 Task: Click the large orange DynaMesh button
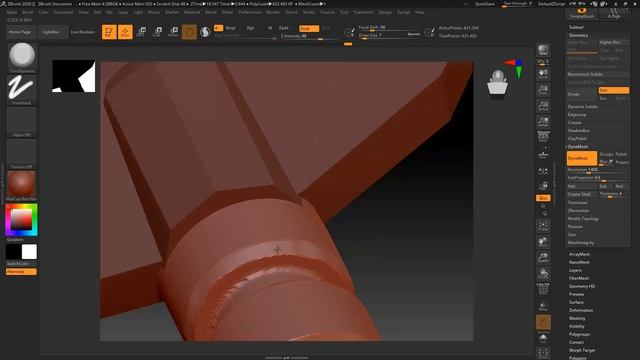pos(582,158)
